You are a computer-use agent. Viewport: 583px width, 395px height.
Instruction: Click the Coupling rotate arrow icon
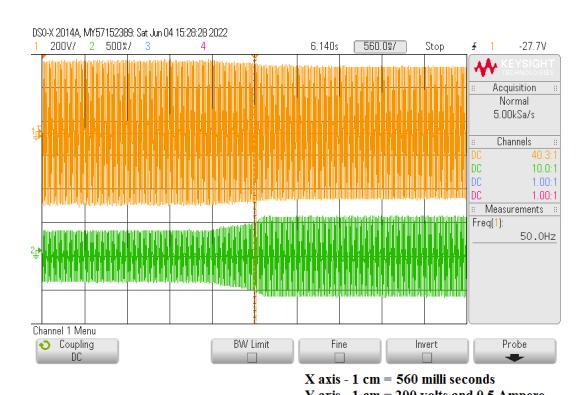click(45, 346)
